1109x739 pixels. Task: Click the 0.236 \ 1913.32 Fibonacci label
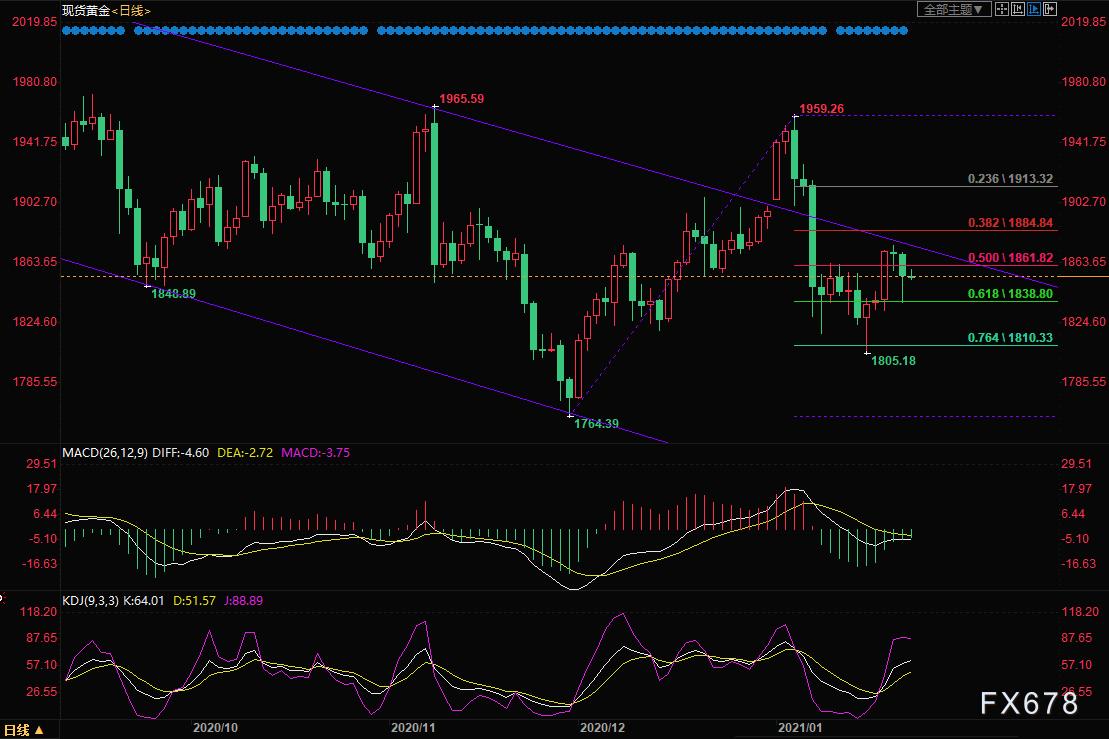point(1010,179)
